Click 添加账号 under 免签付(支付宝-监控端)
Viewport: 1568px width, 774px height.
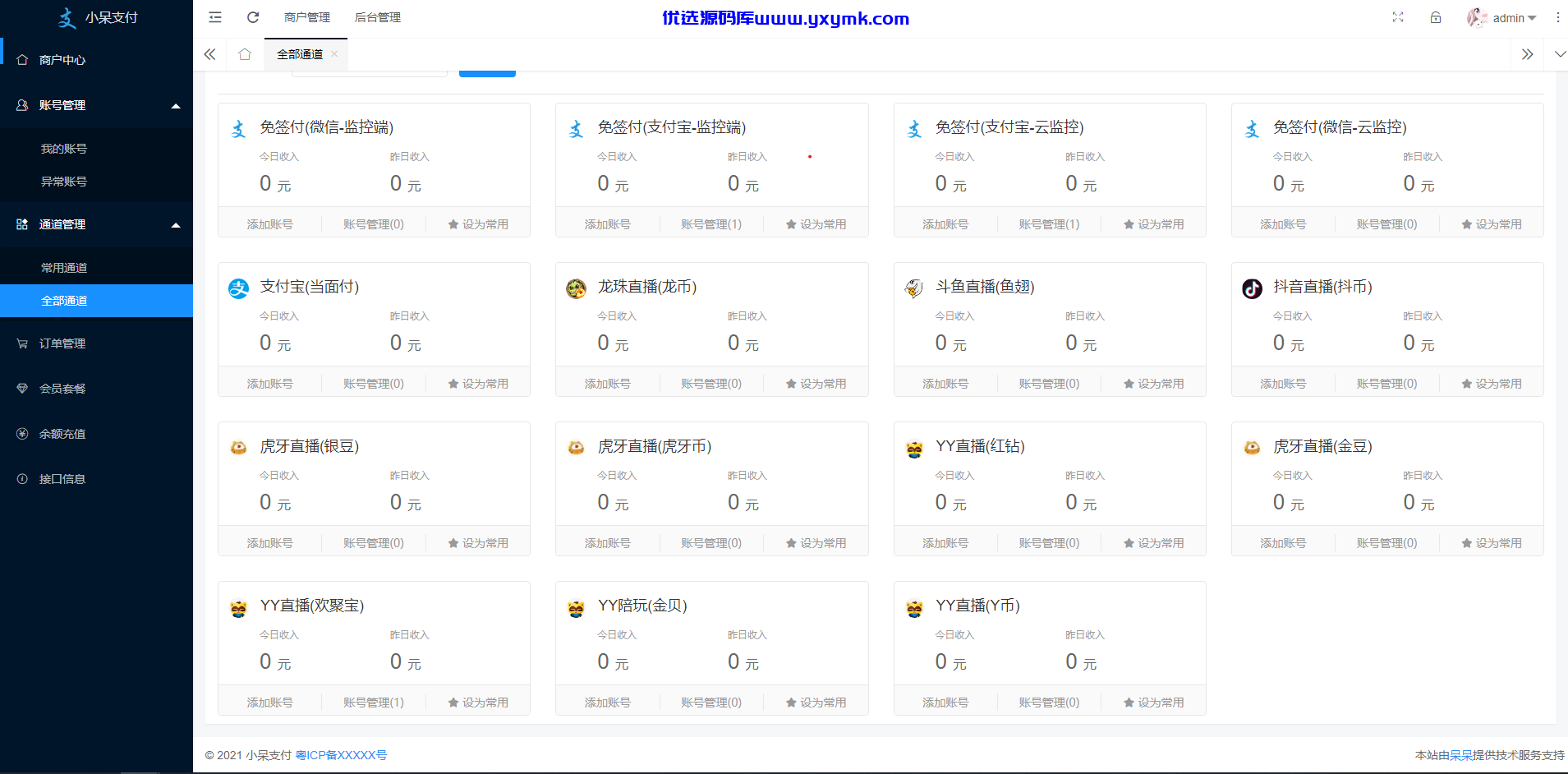[x=608, y=224]
